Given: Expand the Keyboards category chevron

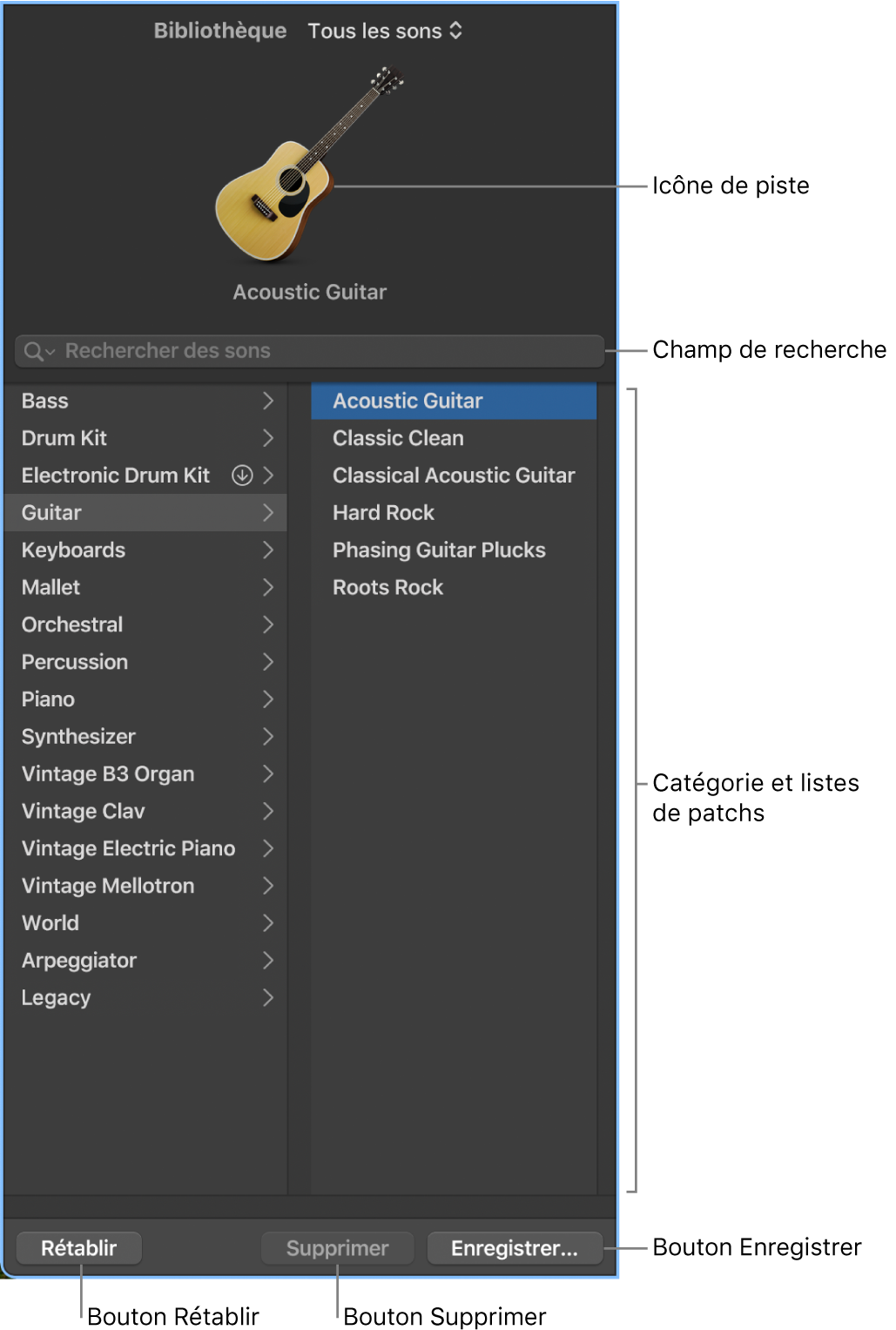Looking at the screenshot, I should [268, 550].
